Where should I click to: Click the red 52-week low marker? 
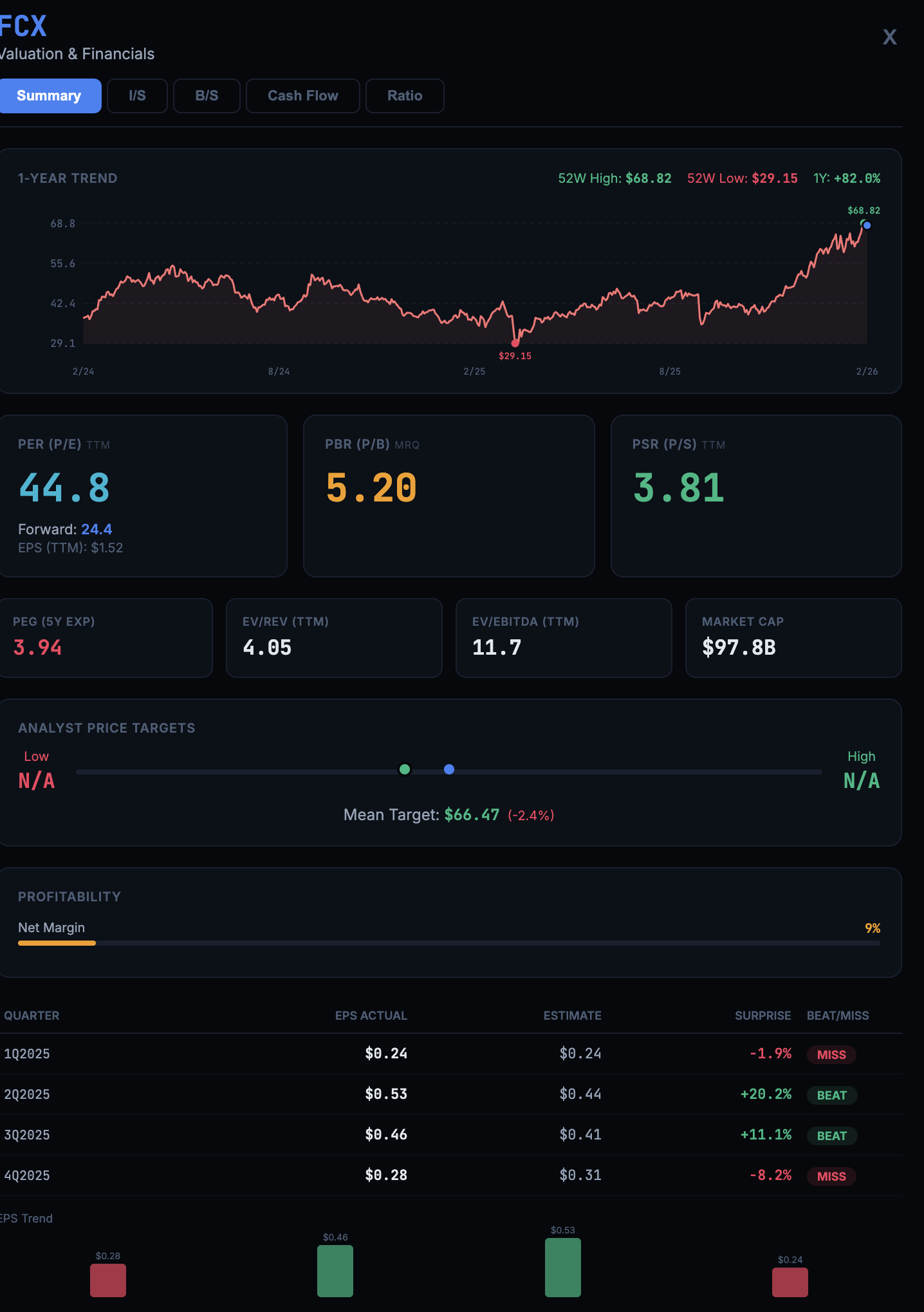pyautogui.click(x=515, y=343)
